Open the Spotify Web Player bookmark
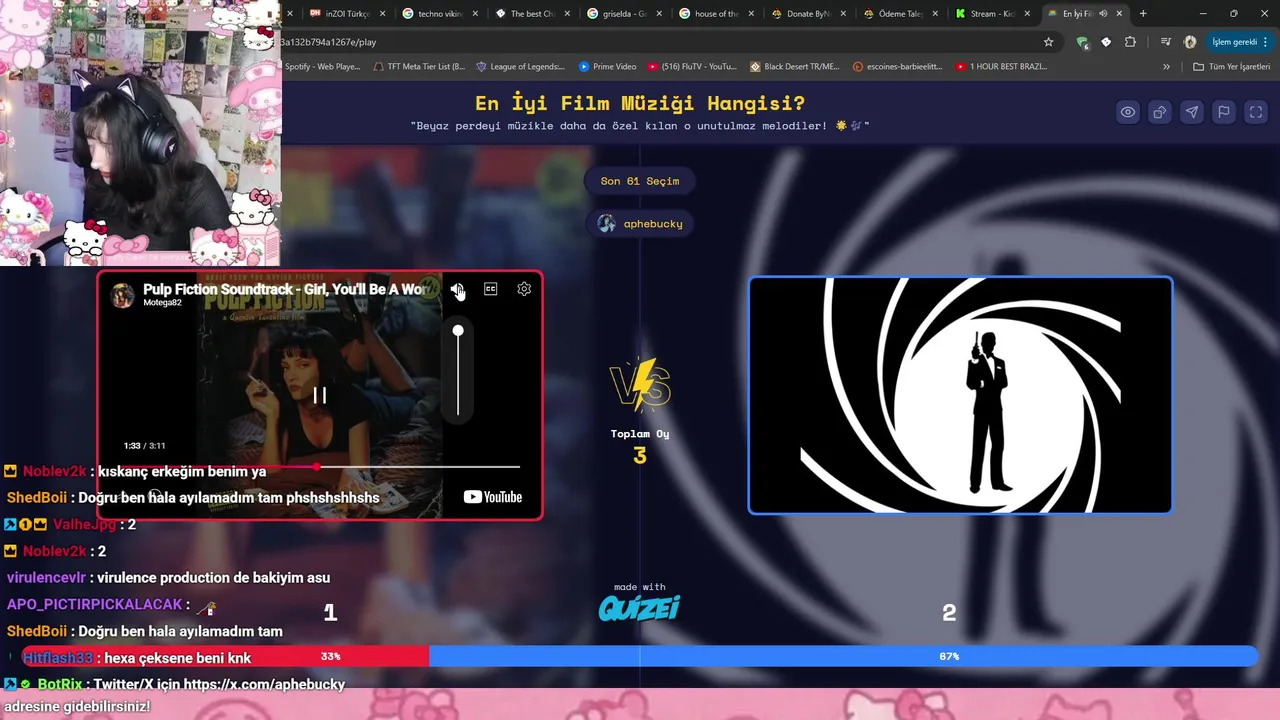This screenshot has width=1280, height=720. [322, 67]
